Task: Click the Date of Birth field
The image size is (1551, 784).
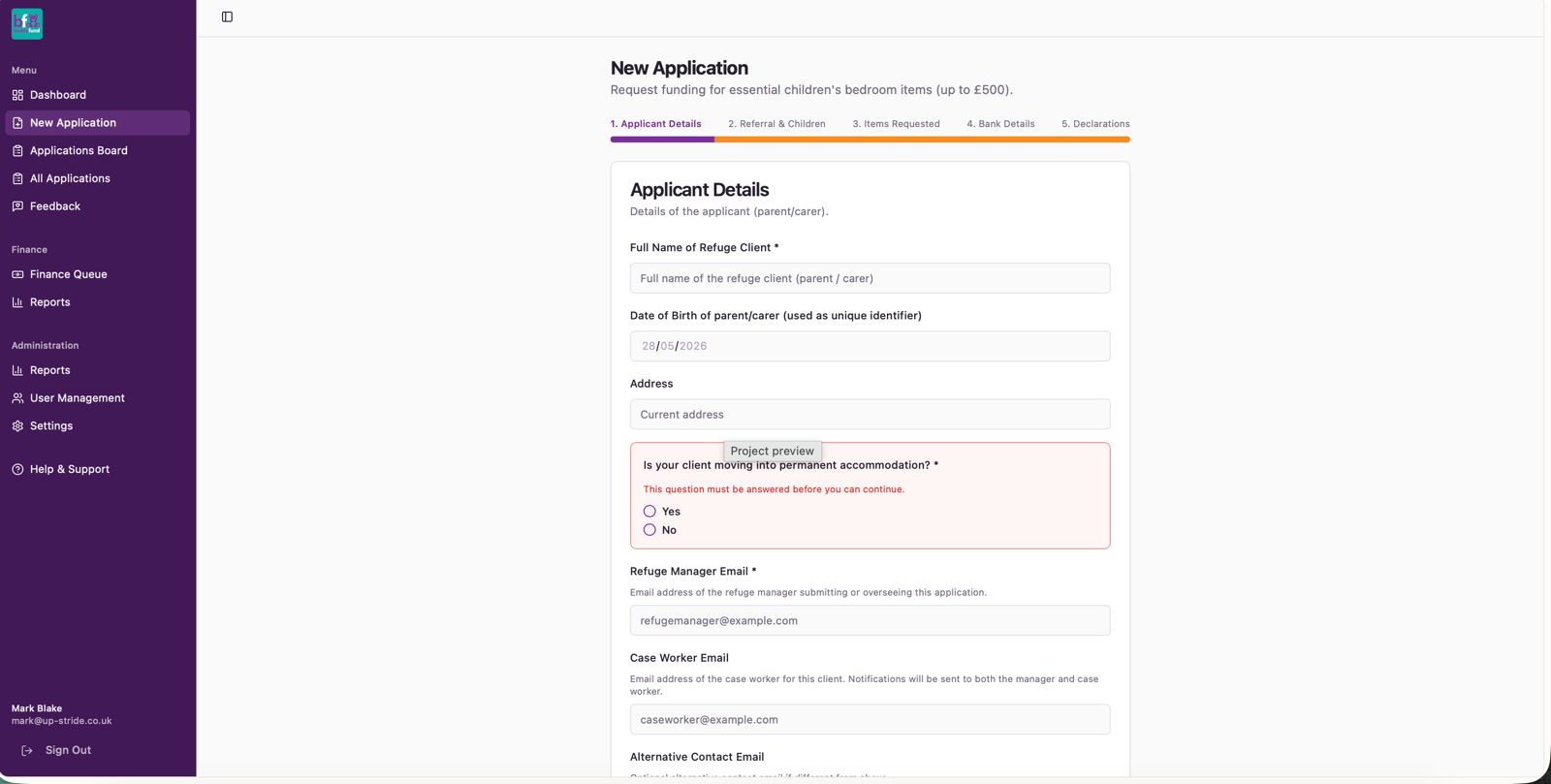Action: click(870, 346)
